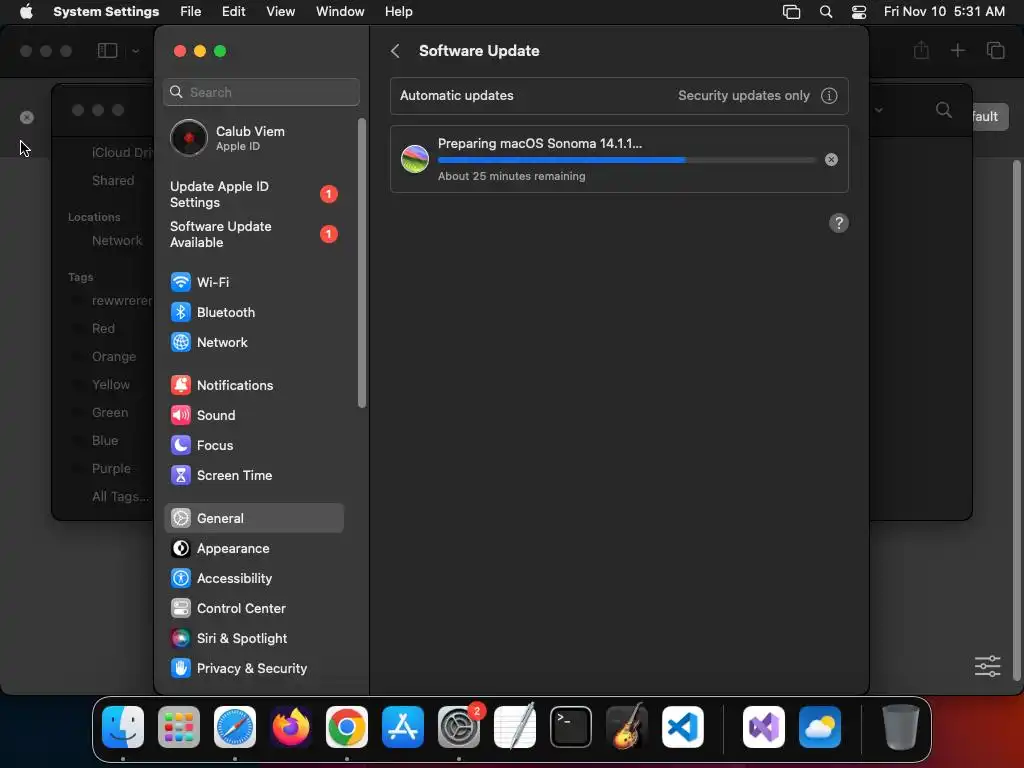Viewport: 1024px width, 768px height.
Task: Show tab overview in background Safari window
Action: (995, 50)
